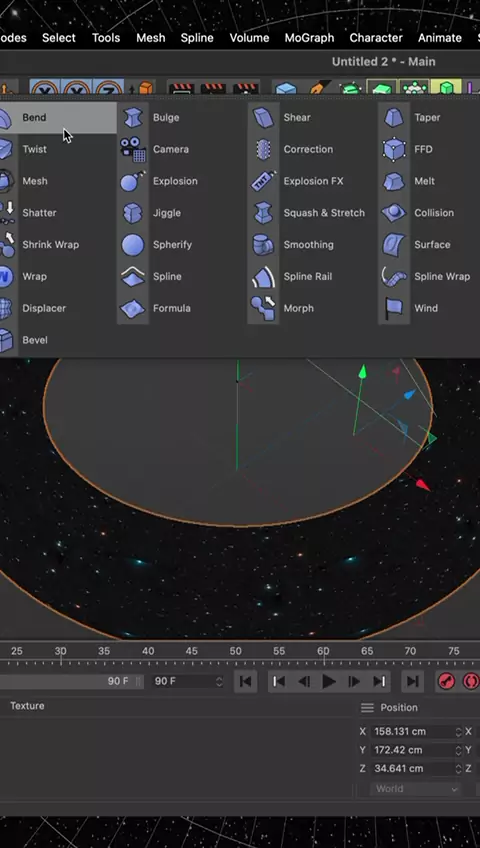Select the Spline Wrap icon
480x848 pixels.
395,276
